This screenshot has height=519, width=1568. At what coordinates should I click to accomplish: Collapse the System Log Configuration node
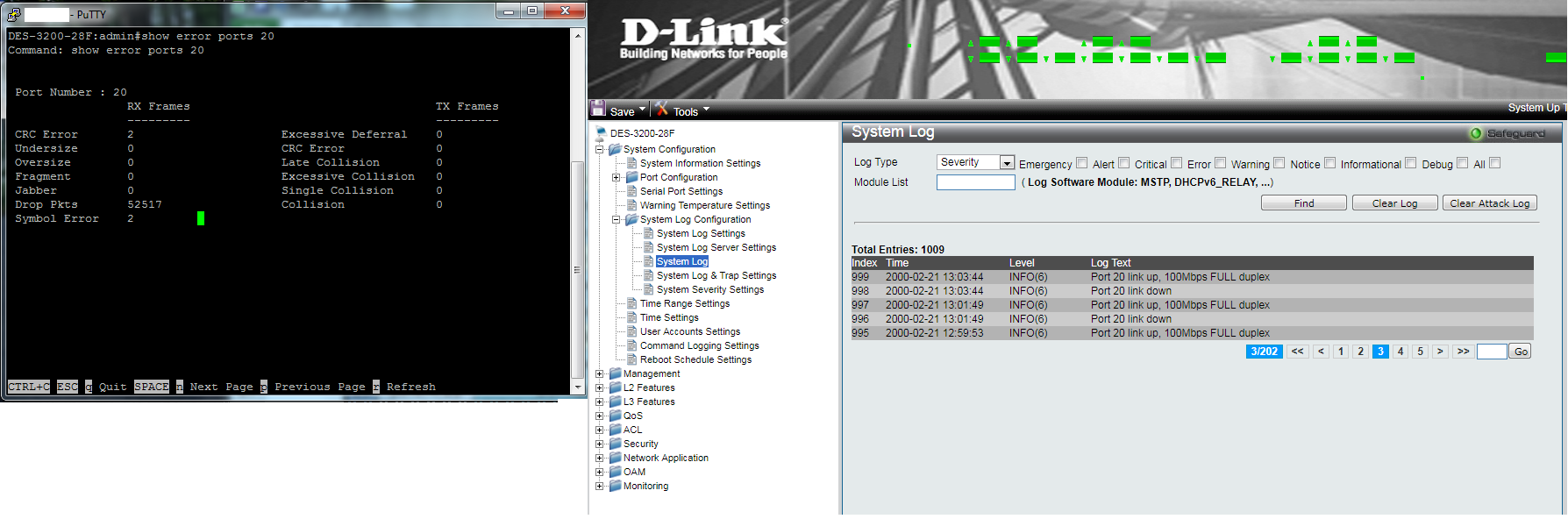(x=617, y=219)
